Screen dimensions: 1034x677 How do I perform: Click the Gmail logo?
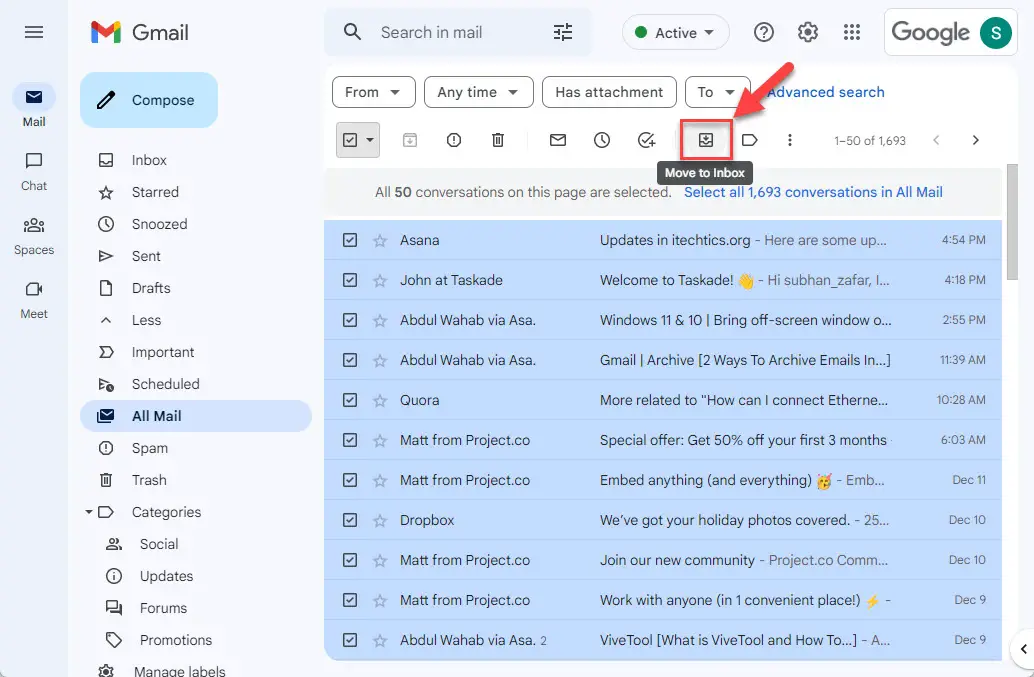coord(140,32)
